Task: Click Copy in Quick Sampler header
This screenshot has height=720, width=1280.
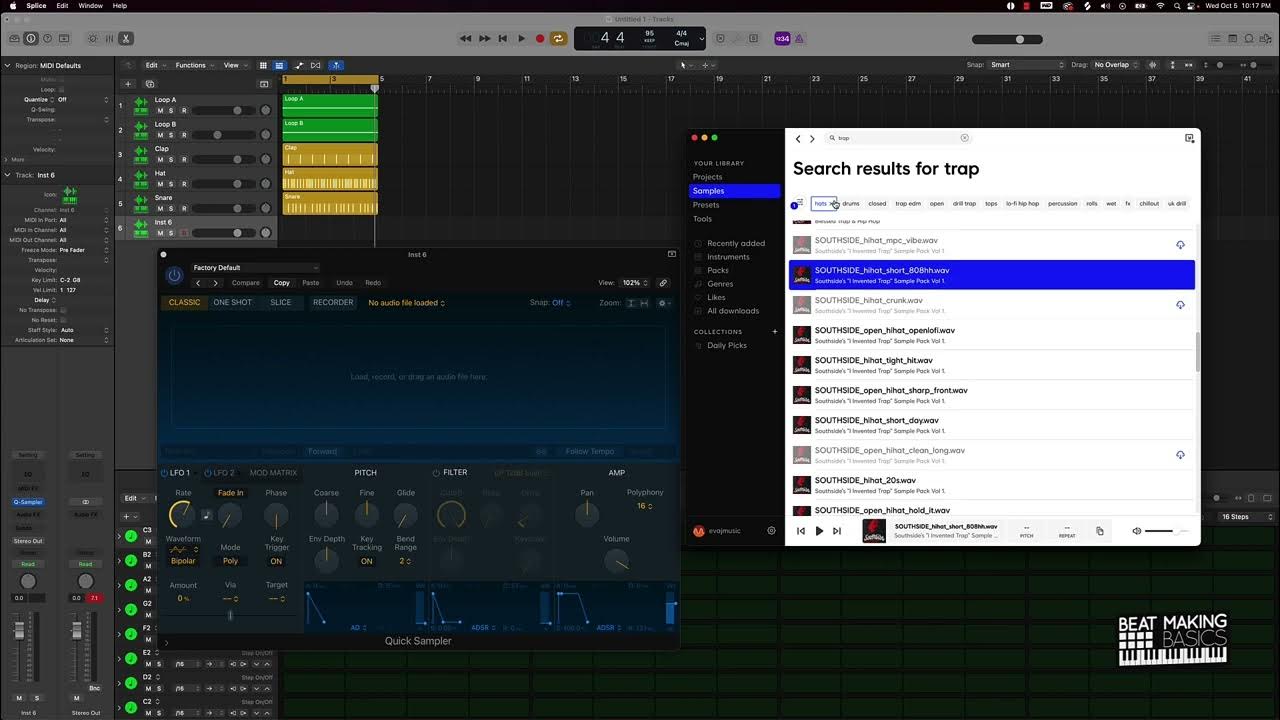Action: [x=281, y=283]
